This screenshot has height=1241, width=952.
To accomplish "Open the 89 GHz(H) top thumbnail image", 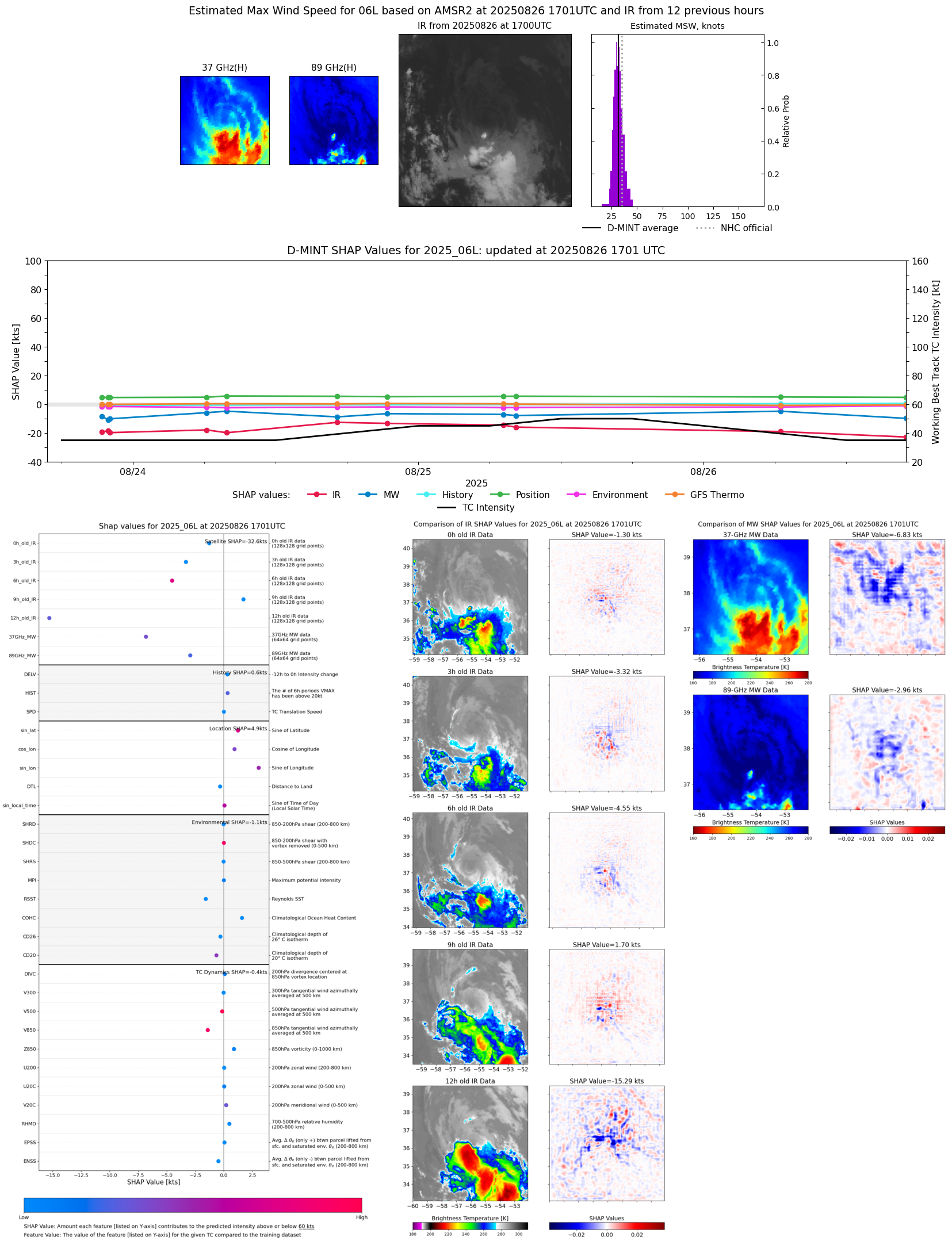I will pos(334,120).
